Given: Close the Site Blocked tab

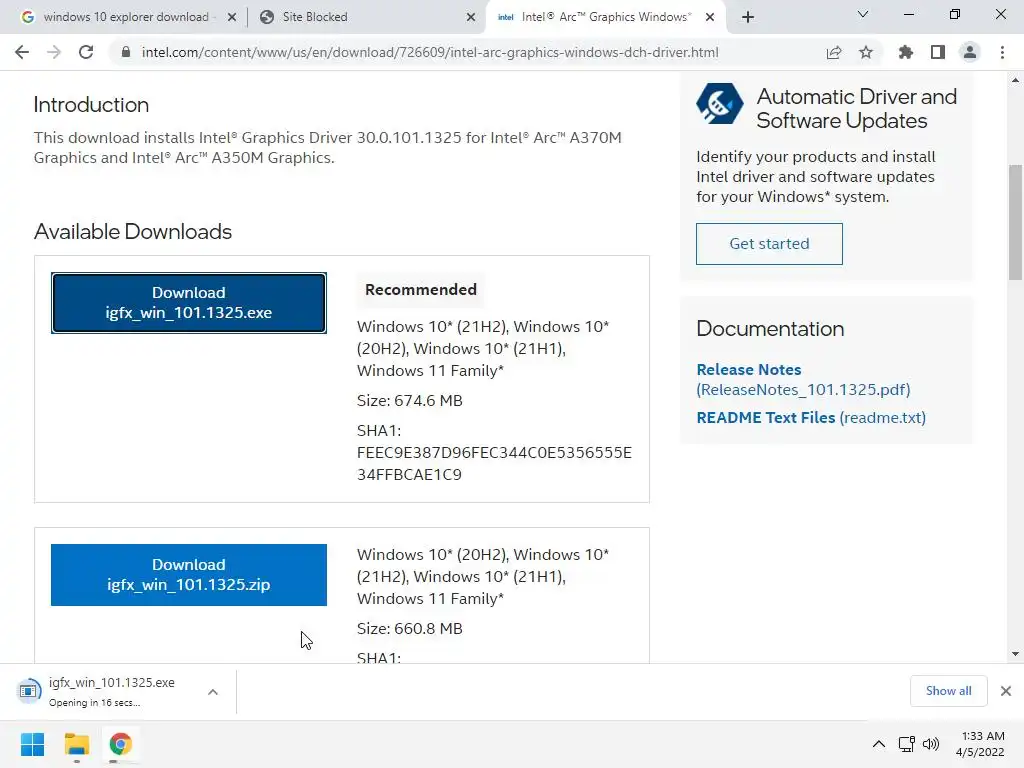Looking at the screenshot, I should tap(471, 18).
